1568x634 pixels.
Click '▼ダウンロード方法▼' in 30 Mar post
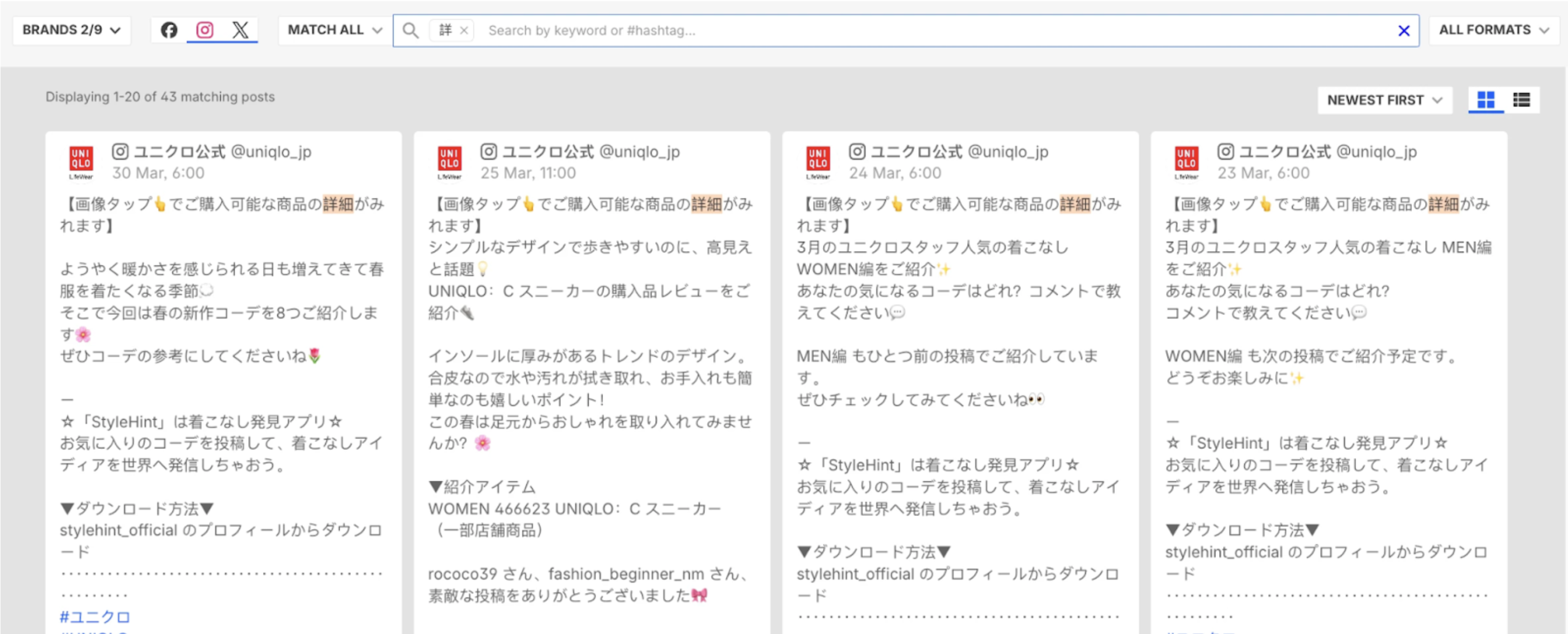pos(137,508)
